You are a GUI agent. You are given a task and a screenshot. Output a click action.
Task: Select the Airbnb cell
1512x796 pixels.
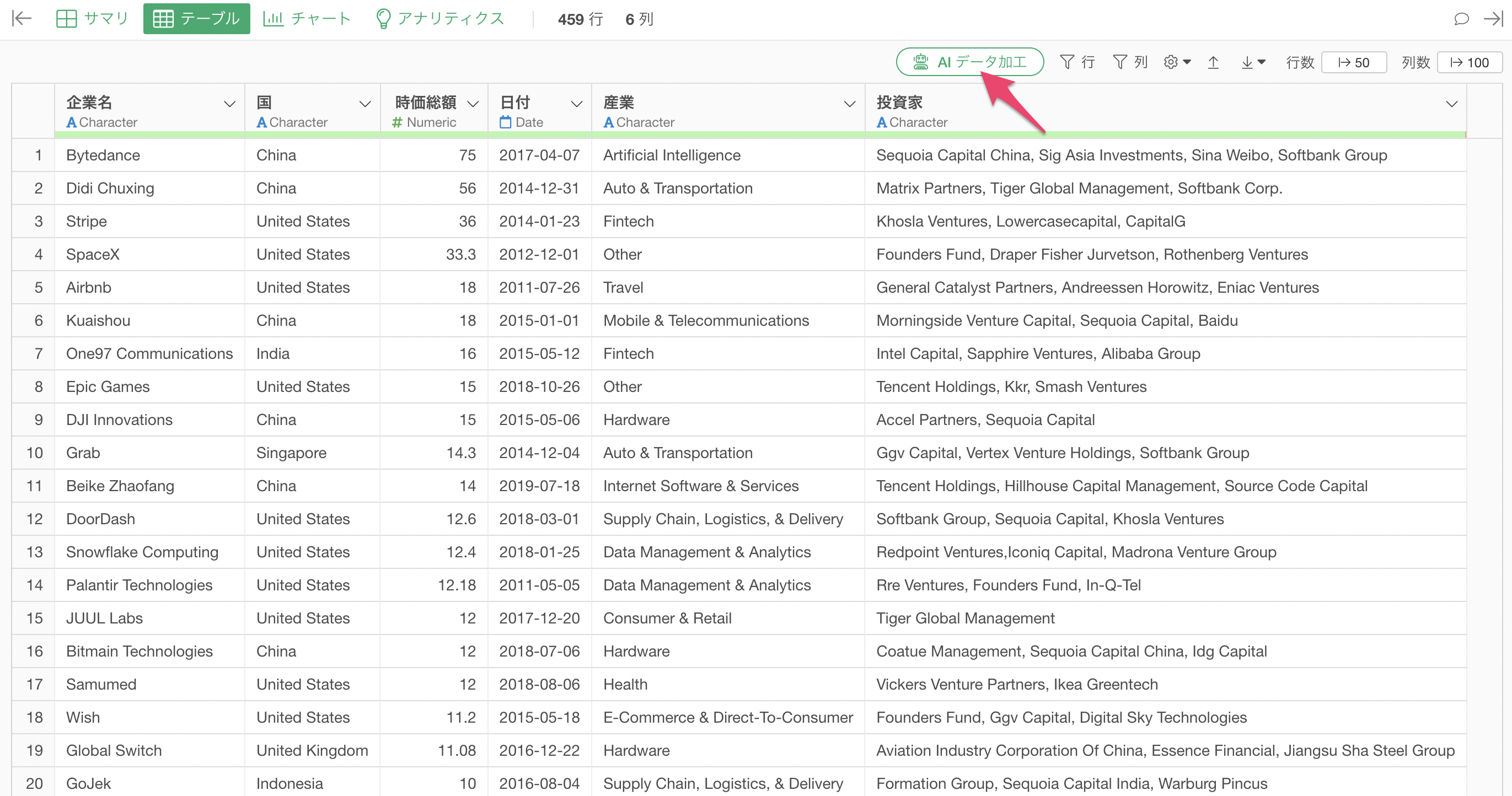point(149,287)
